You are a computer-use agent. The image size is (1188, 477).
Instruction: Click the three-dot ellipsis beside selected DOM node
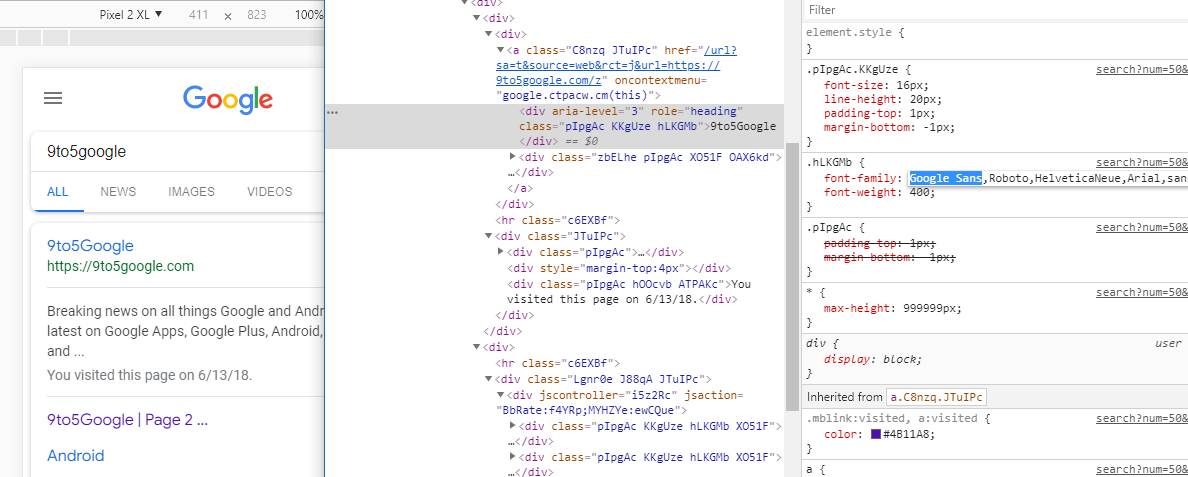tap(333, 112)
